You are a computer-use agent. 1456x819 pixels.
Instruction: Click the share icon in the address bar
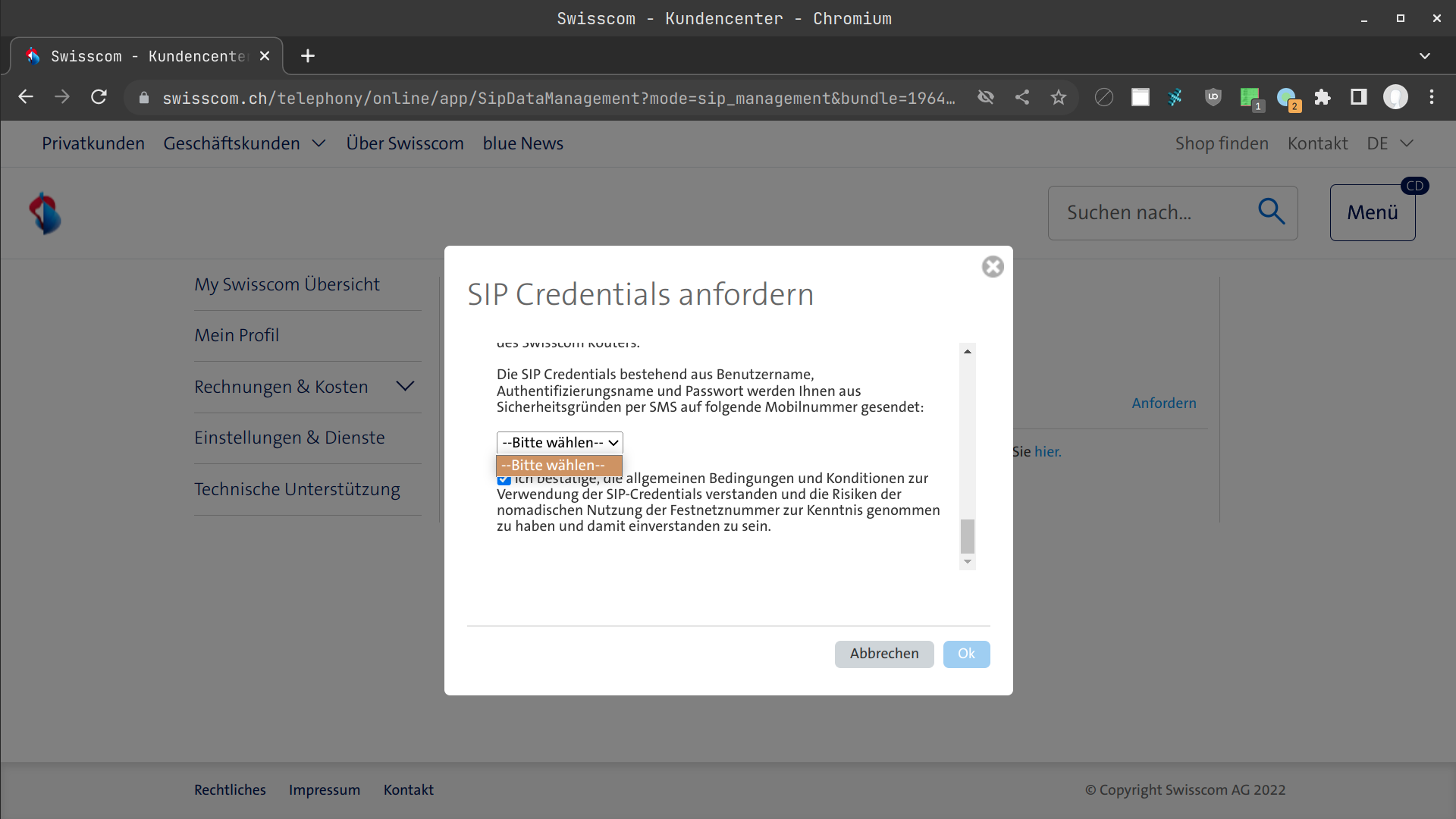(1022, 97)
